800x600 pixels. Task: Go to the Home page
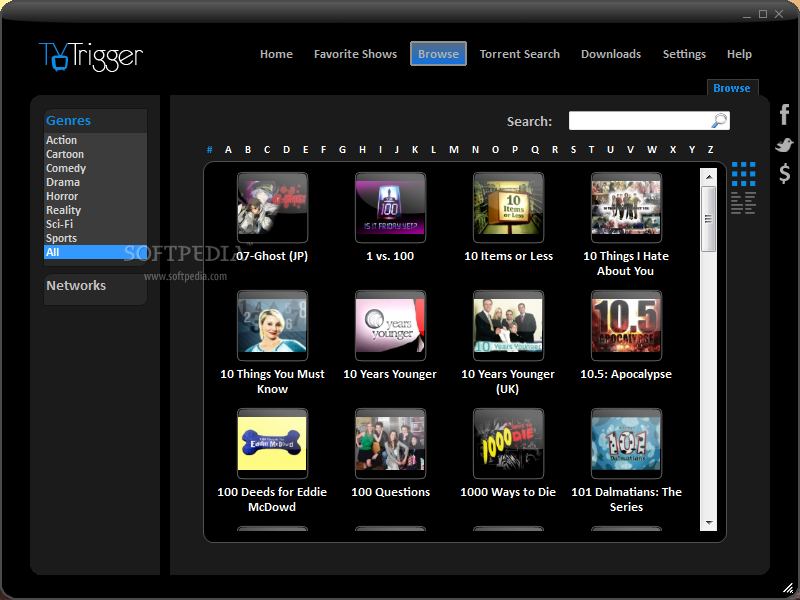[x=276, y=54]
